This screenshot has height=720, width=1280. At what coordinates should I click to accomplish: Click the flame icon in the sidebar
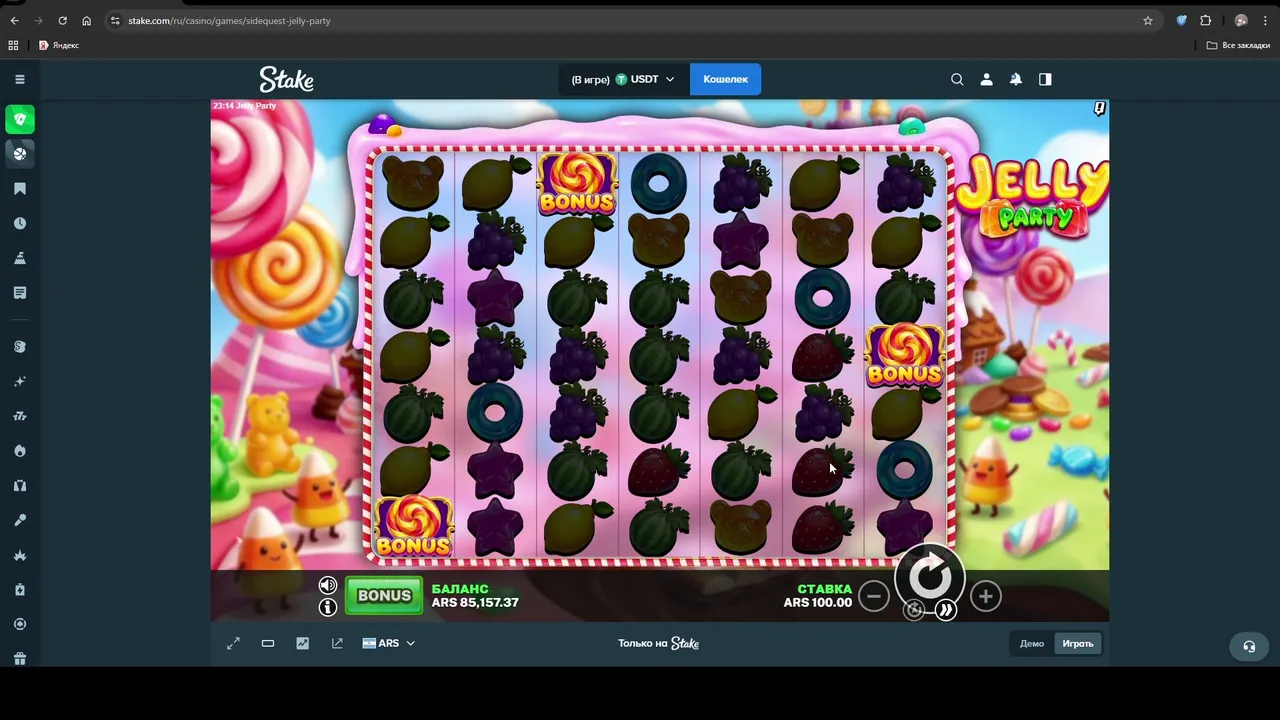click(20, 451)
